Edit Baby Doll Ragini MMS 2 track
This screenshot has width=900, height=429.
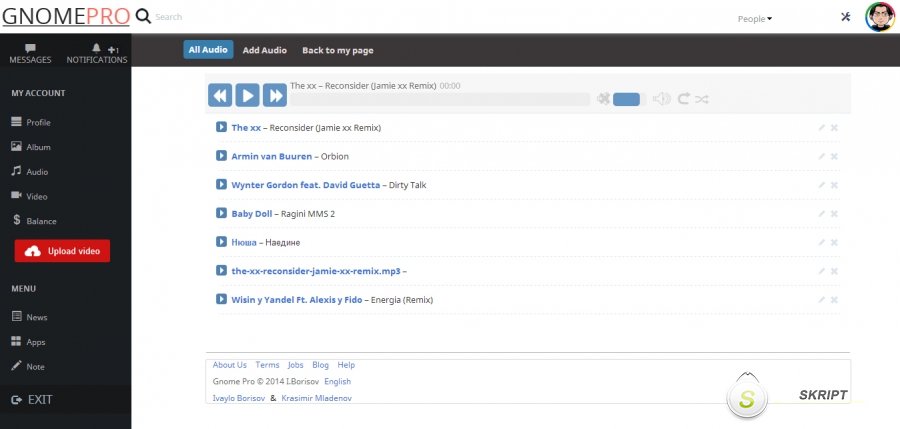(x=821, y=214)
